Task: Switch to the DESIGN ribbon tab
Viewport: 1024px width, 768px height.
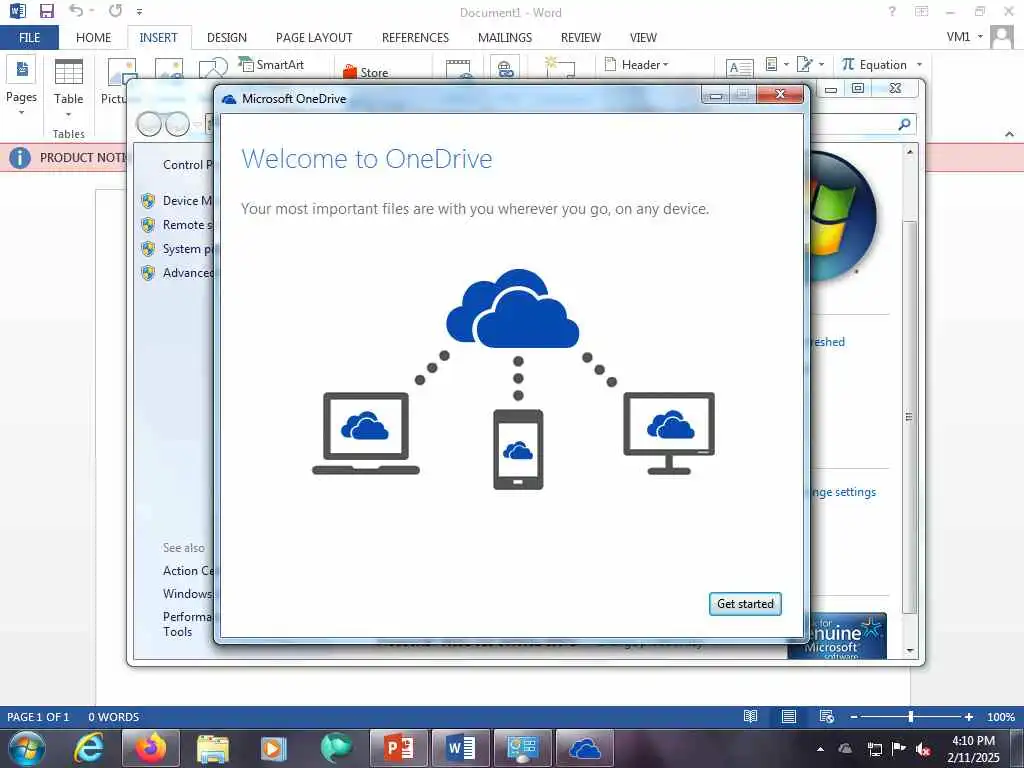Action: pyautogui.click(x=227, y=37)
